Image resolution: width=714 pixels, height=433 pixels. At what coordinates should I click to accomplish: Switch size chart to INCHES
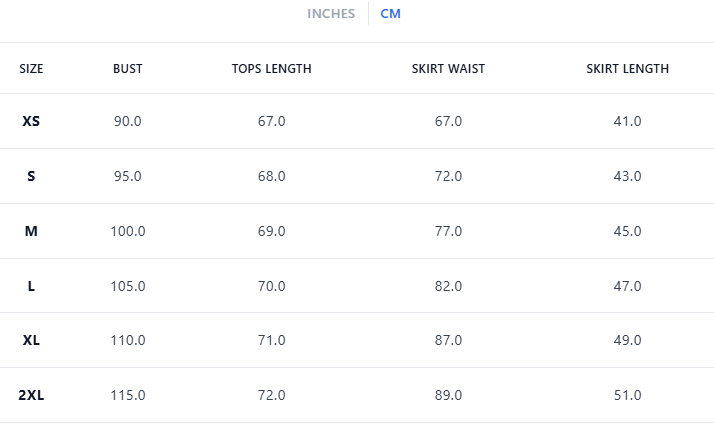pos(330,14)
